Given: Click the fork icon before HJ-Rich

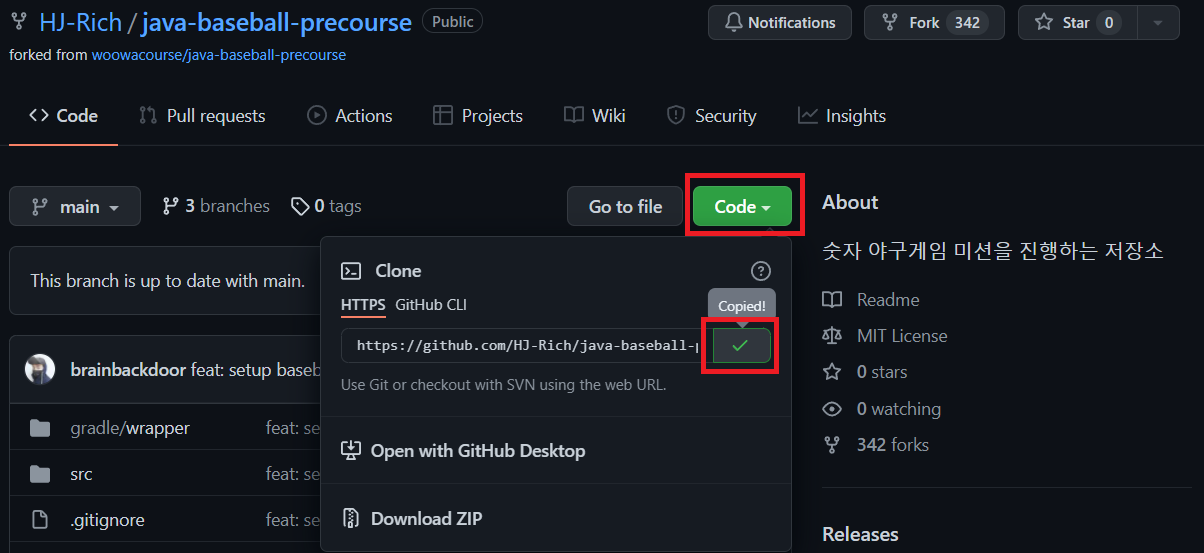Looking at the screenshot, I should click(x=19, y=21).
